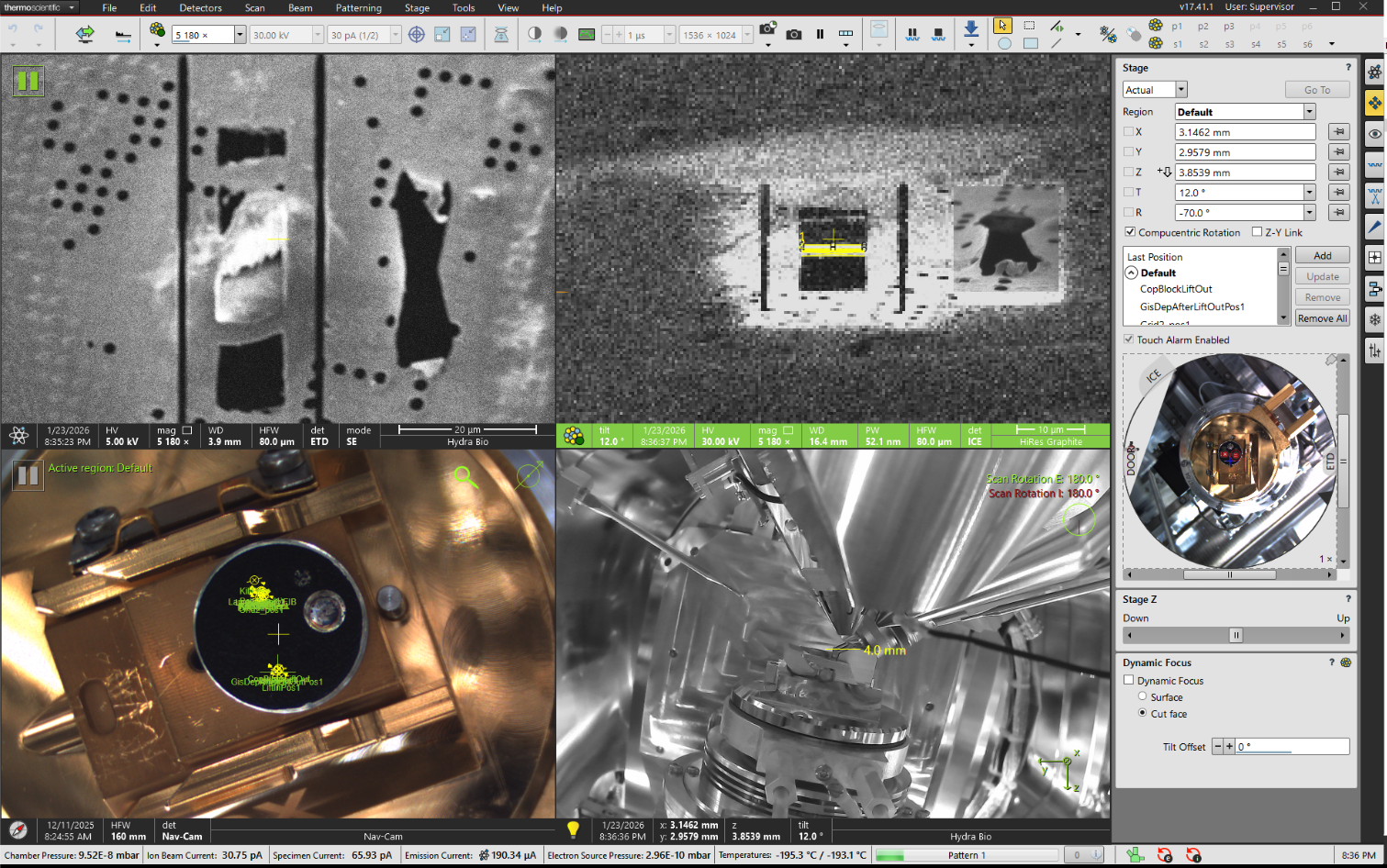Disable Compucentric Rotation checkbox

click(x=1130, y=232)
